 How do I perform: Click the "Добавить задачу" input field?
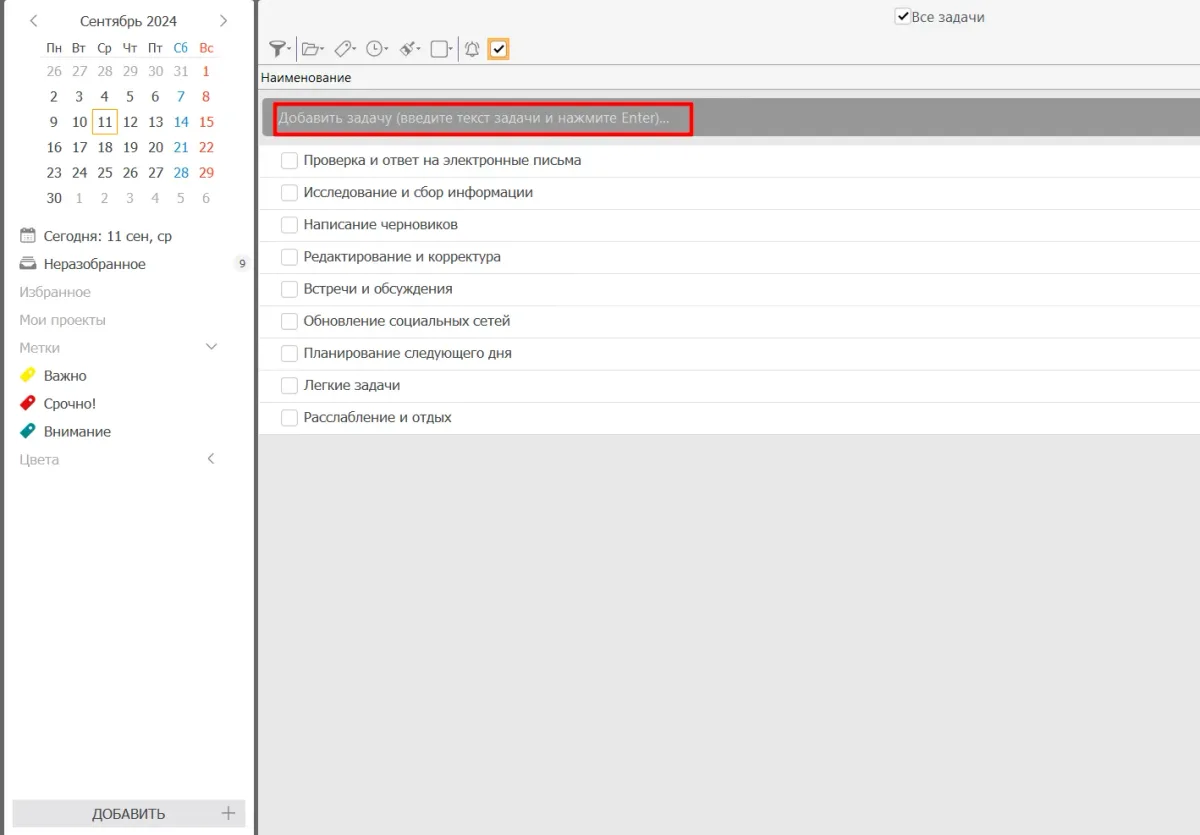tap(482, 119)
